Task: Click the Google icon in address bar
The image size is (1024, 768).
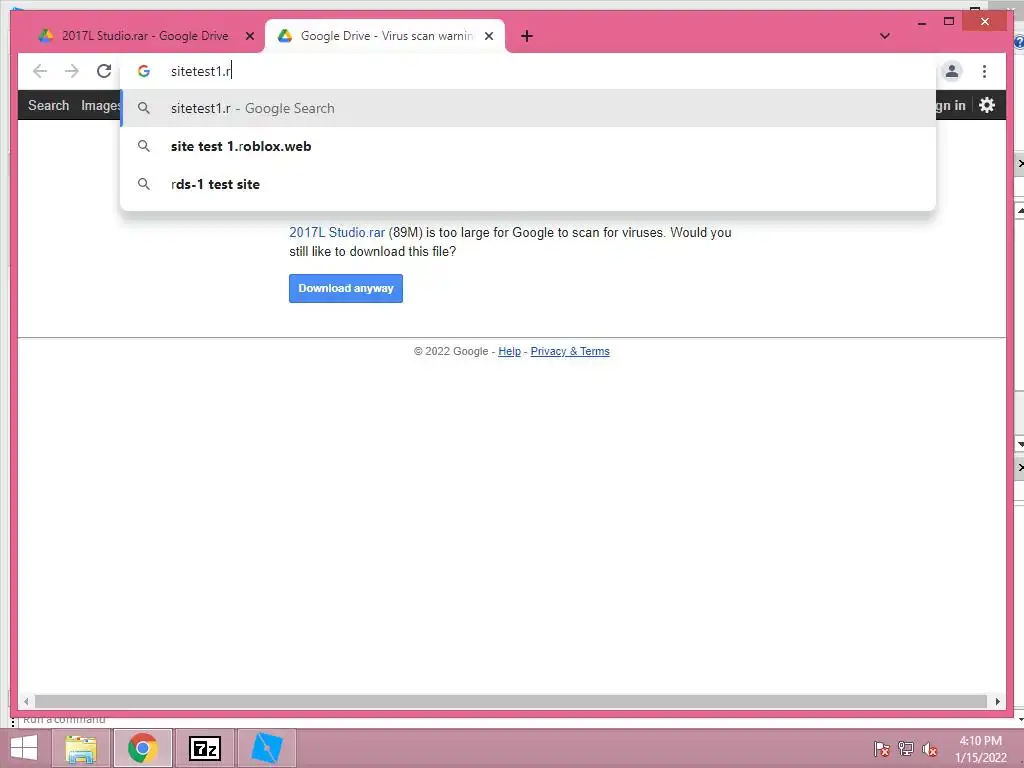Action: tap(144, 71)
